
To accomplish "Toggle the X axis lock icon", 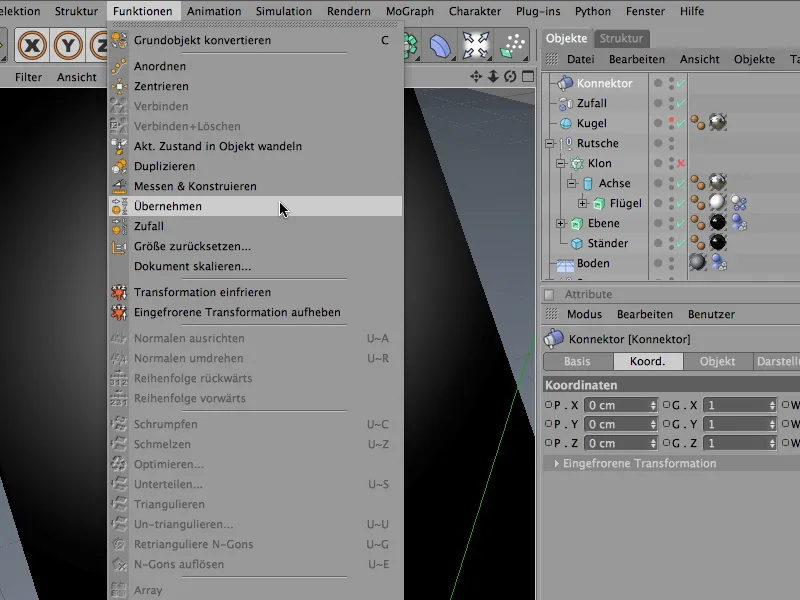I will point(32,45).
